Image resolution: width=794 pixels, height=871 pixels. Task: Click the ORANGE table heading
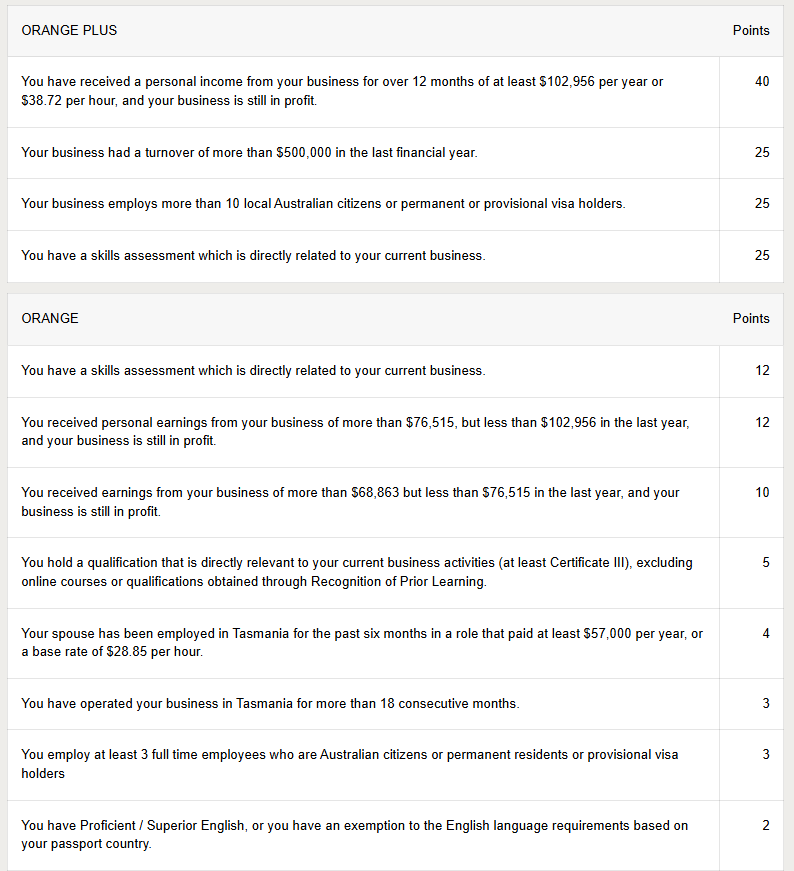pos(50,319)
